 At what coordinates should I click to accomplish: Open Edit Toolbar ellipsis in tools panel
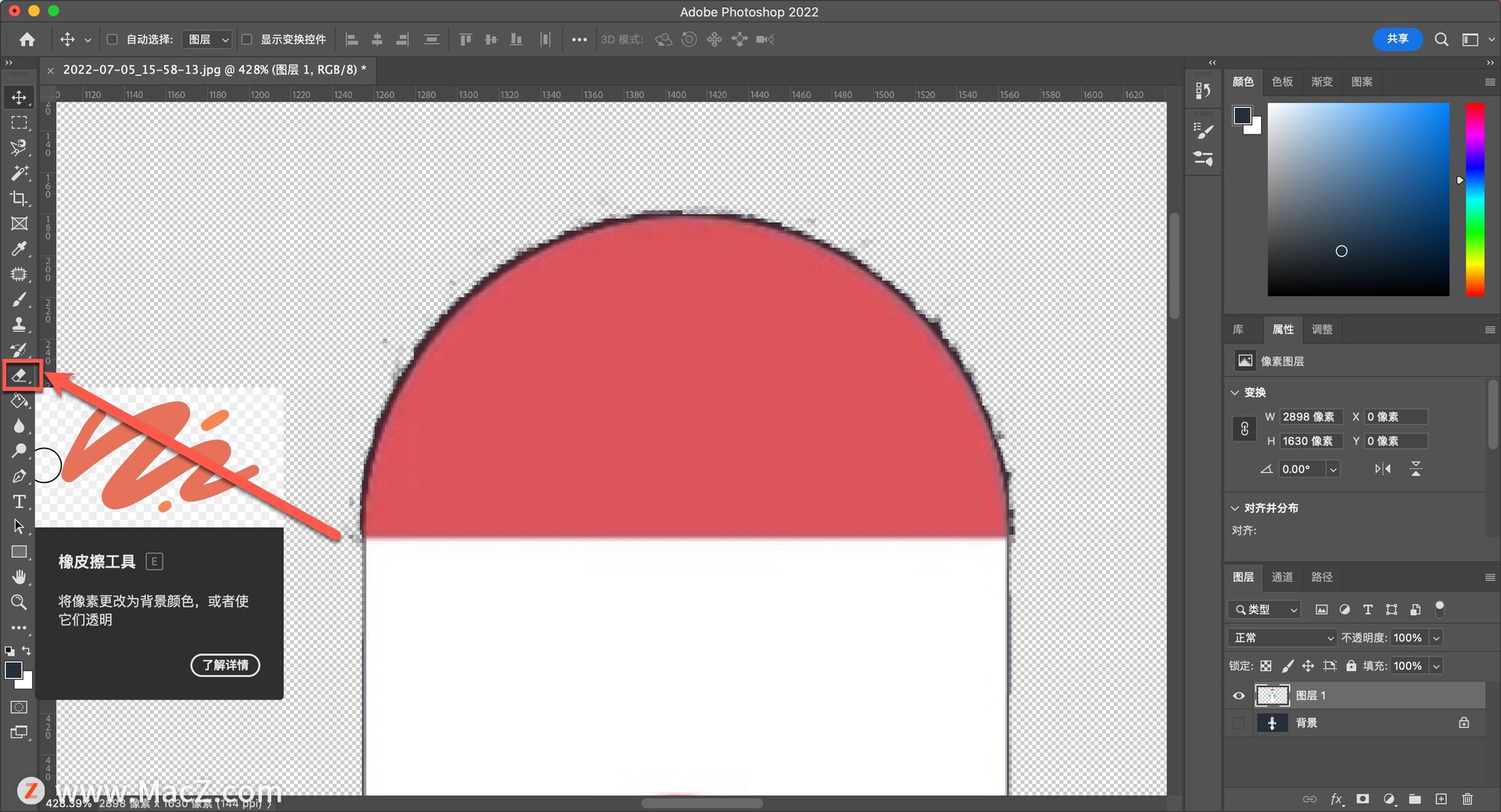19,628
